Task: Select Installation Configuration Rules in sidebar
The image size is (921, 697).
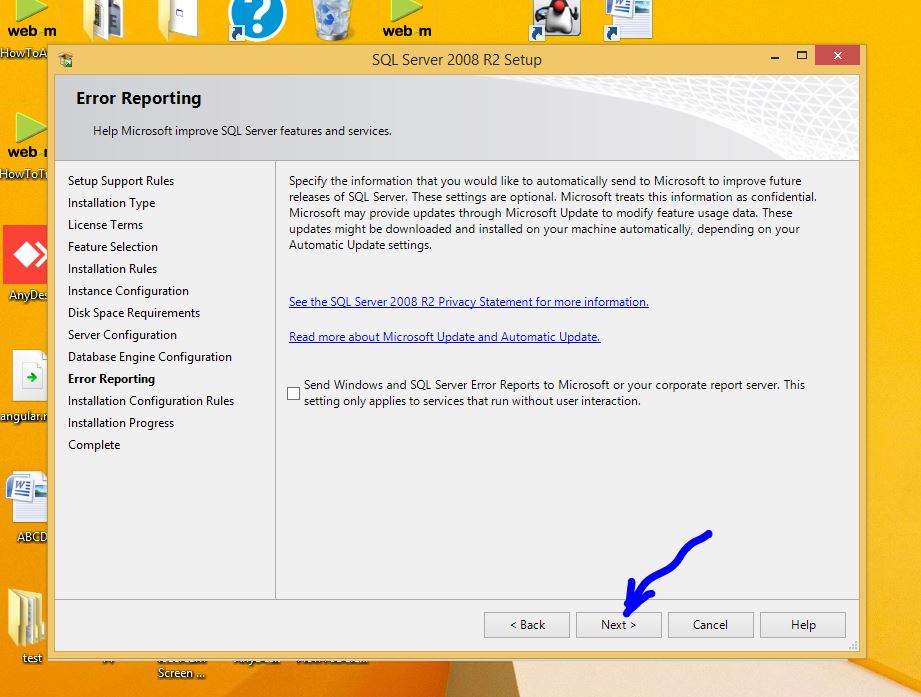Action: coord(151,401)
